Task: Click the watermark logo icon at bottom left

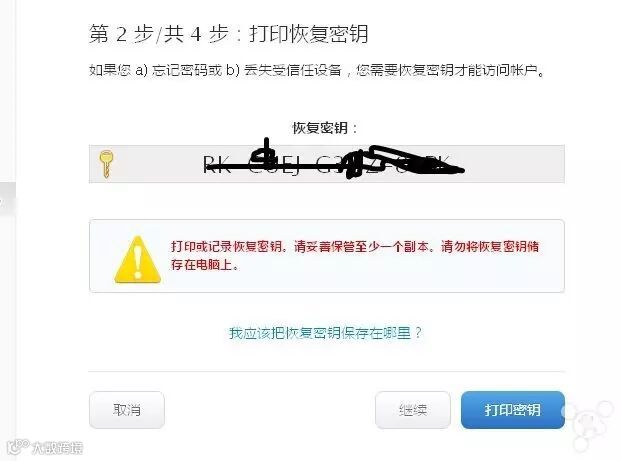Action: pyautogui.click(x=18, y=447)
